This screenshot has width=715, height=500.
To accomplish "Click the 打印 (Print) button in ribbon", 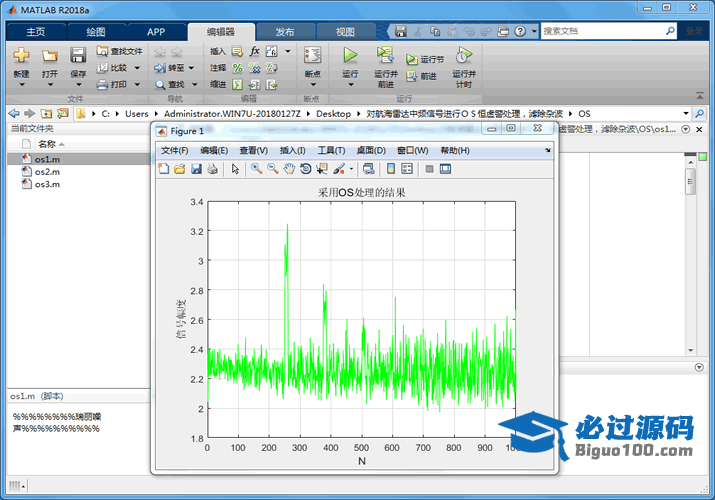I will (112, 84).
